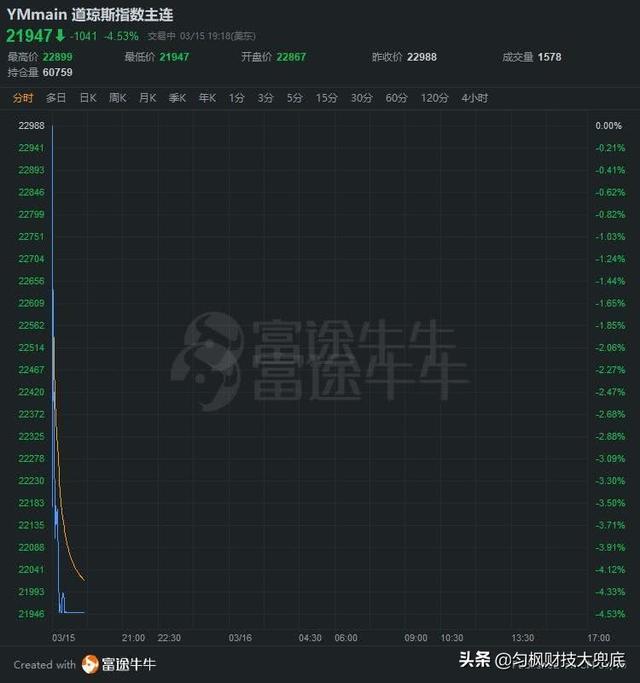
Task: Switch to the 多日 multi-day tab
Action: (x=56, y=98)
